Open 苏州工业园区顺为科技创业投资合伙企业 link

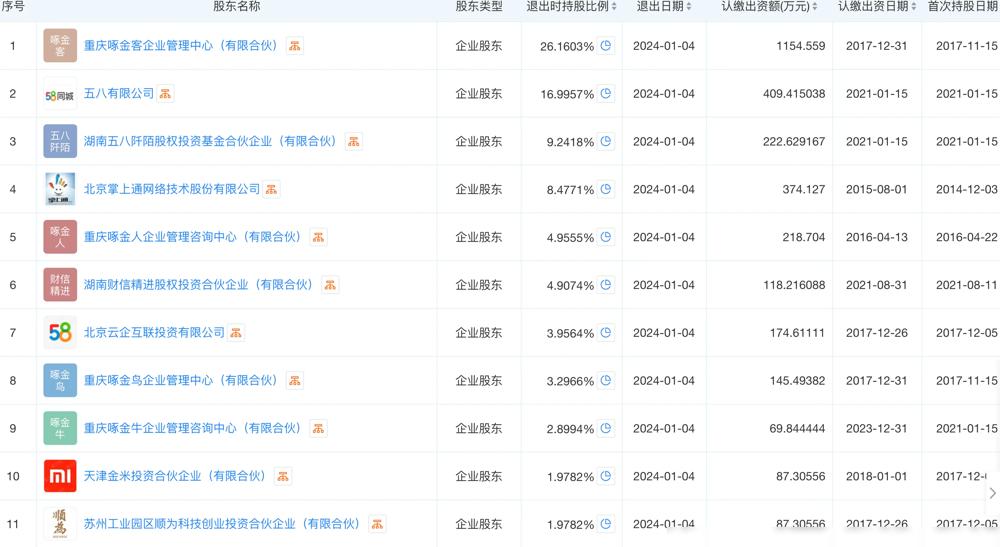pyautogui.click(x=223, y=524)
